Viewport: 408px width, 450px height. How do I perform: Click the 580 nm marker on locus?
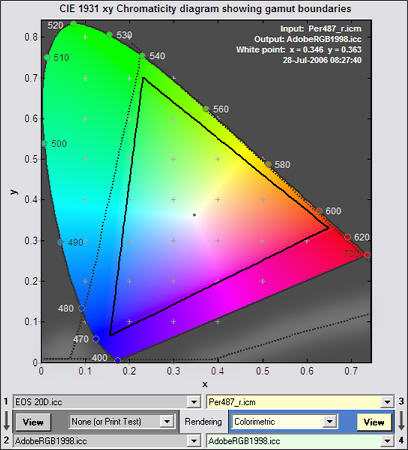pos(268,164)
